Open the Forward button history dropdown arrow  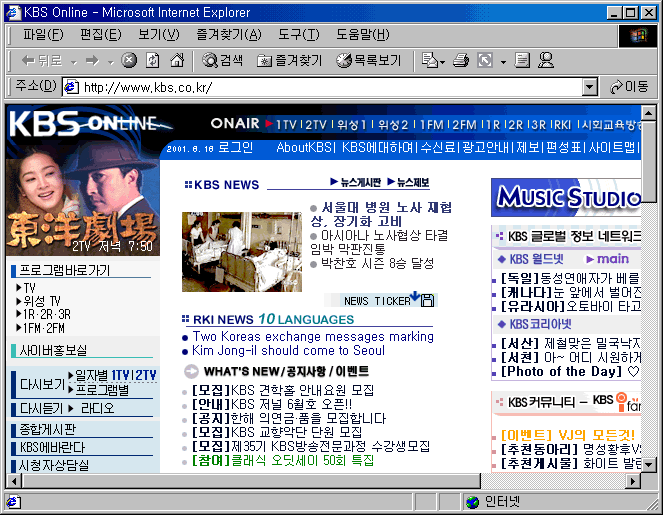point(111,62)
